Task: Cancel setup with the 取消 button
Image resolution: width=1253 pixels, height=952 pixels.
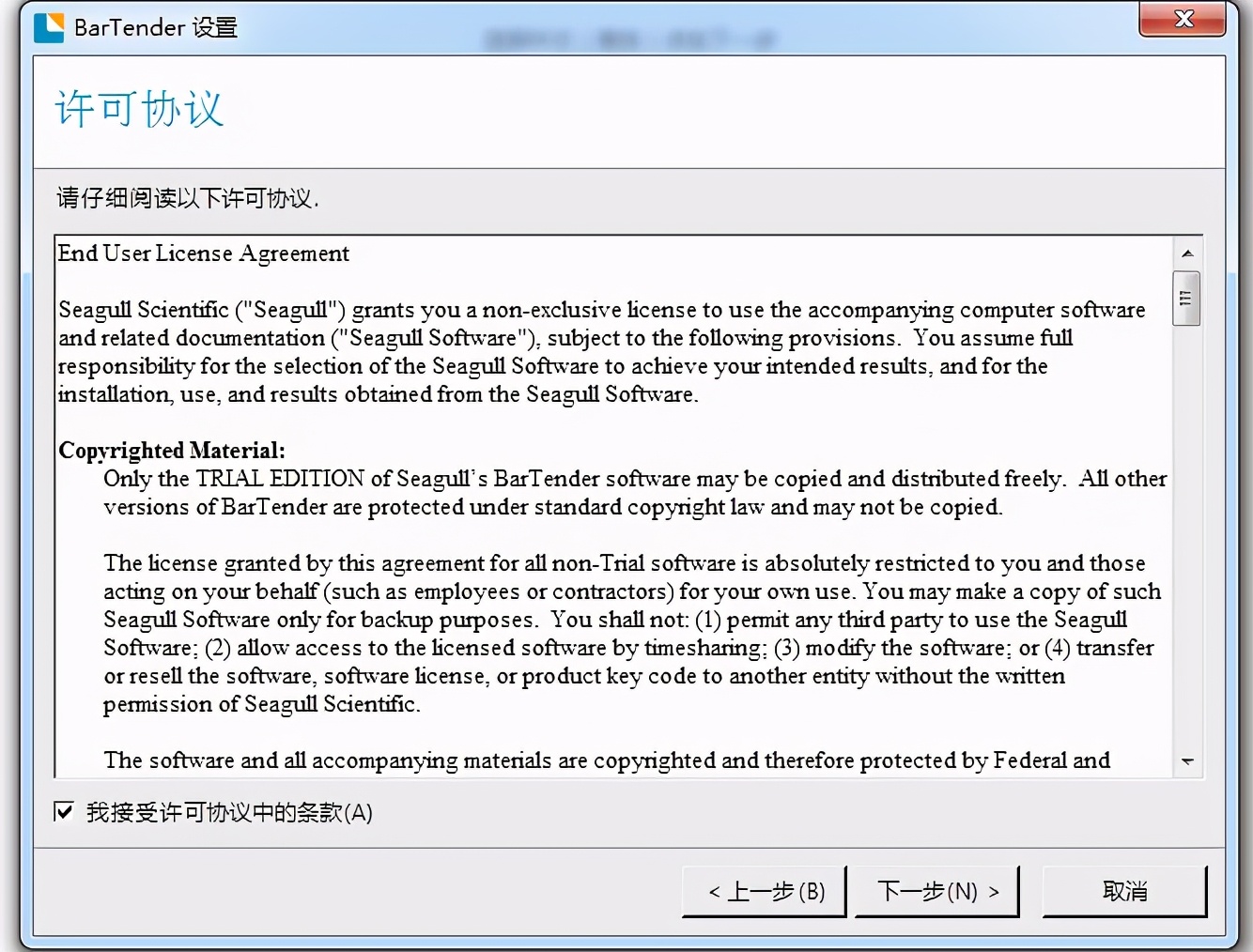Action: (1124, 891)
